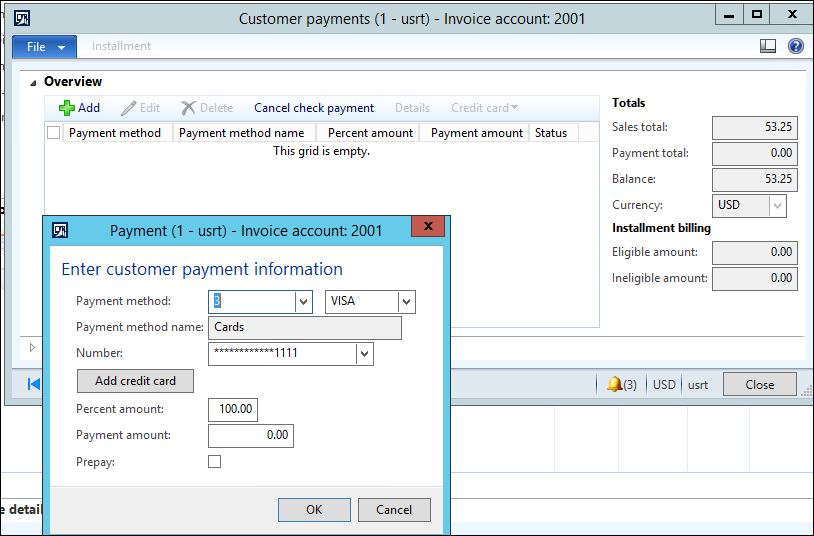814x536 pixels.
Task: Expand the VISA card type dropdown
Action: (x=406, y=302)
